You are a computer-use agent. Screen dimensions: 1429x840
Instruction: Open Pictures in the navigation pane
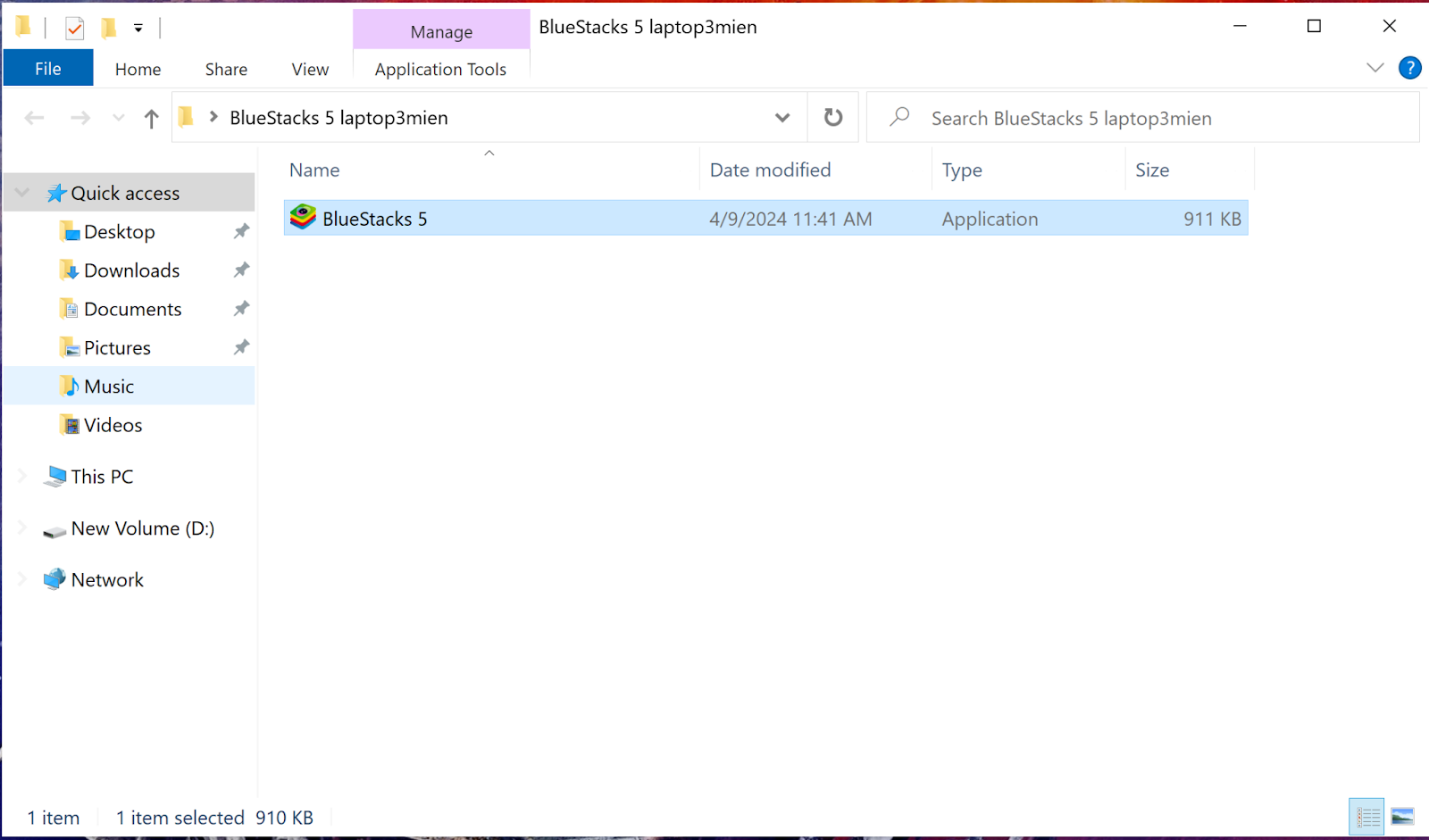click(117, 347)
